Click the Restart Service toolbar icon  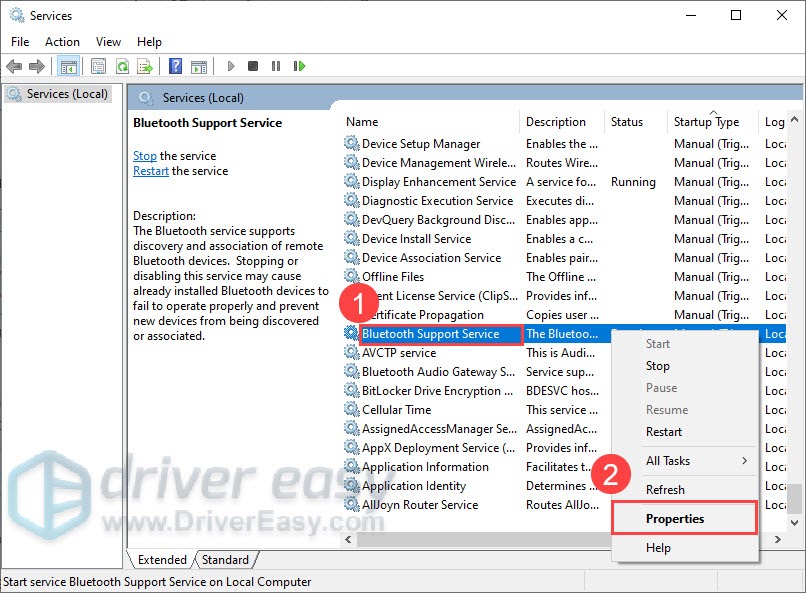[x=299, y=66]
